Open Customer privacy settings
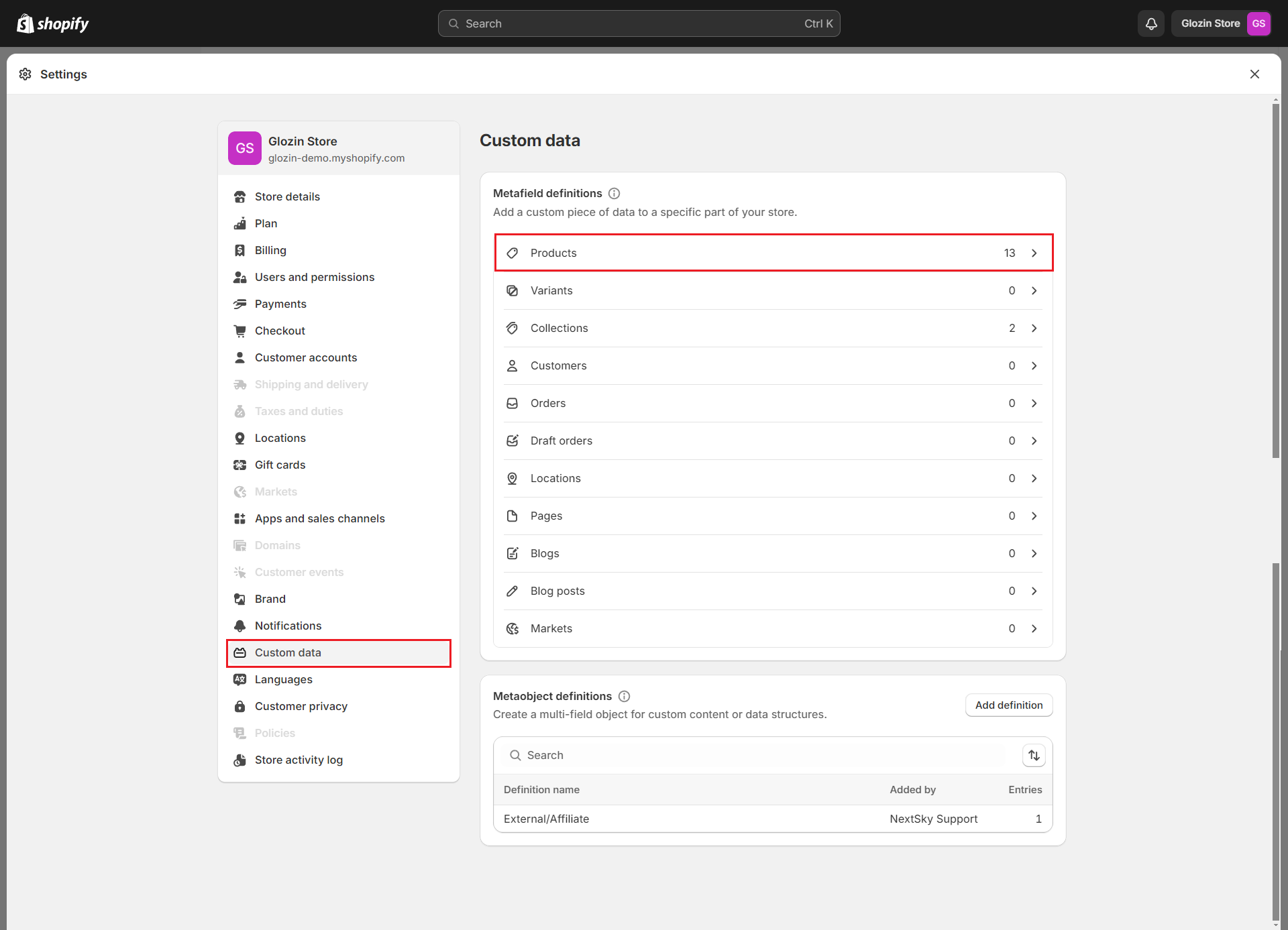 (301, 706)
